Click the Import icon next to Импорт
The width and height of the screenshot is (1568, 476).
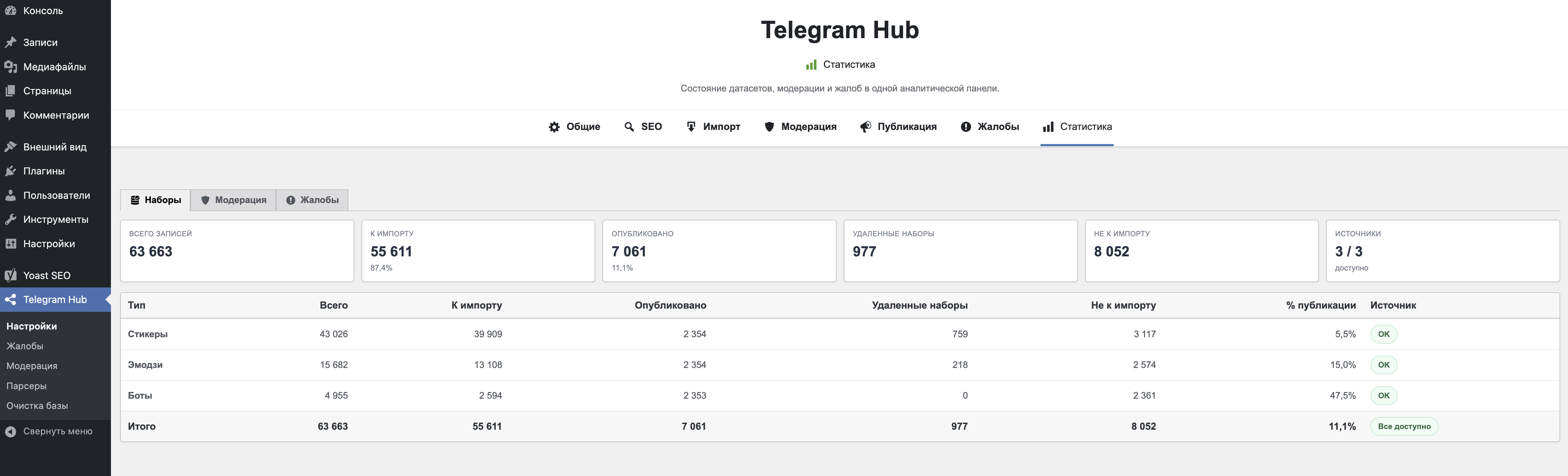(691, 127)
